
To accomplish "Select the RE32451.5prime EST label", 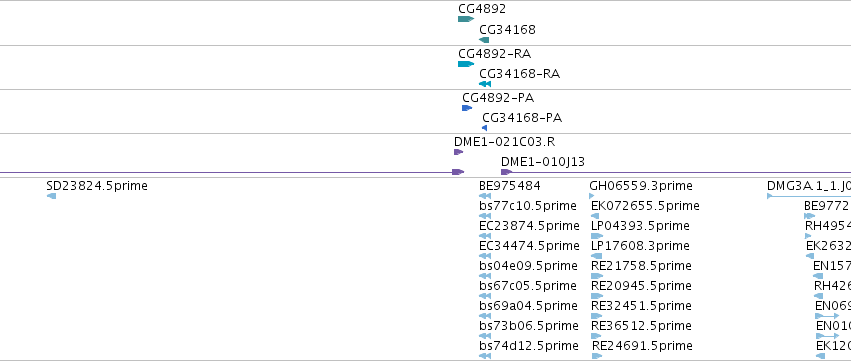I will tap(642, 306).
